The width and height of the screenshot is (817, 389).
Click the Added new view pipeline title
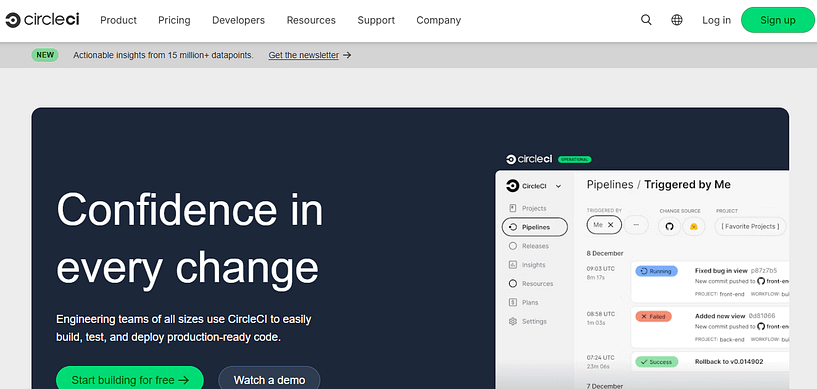pos(720,316)
